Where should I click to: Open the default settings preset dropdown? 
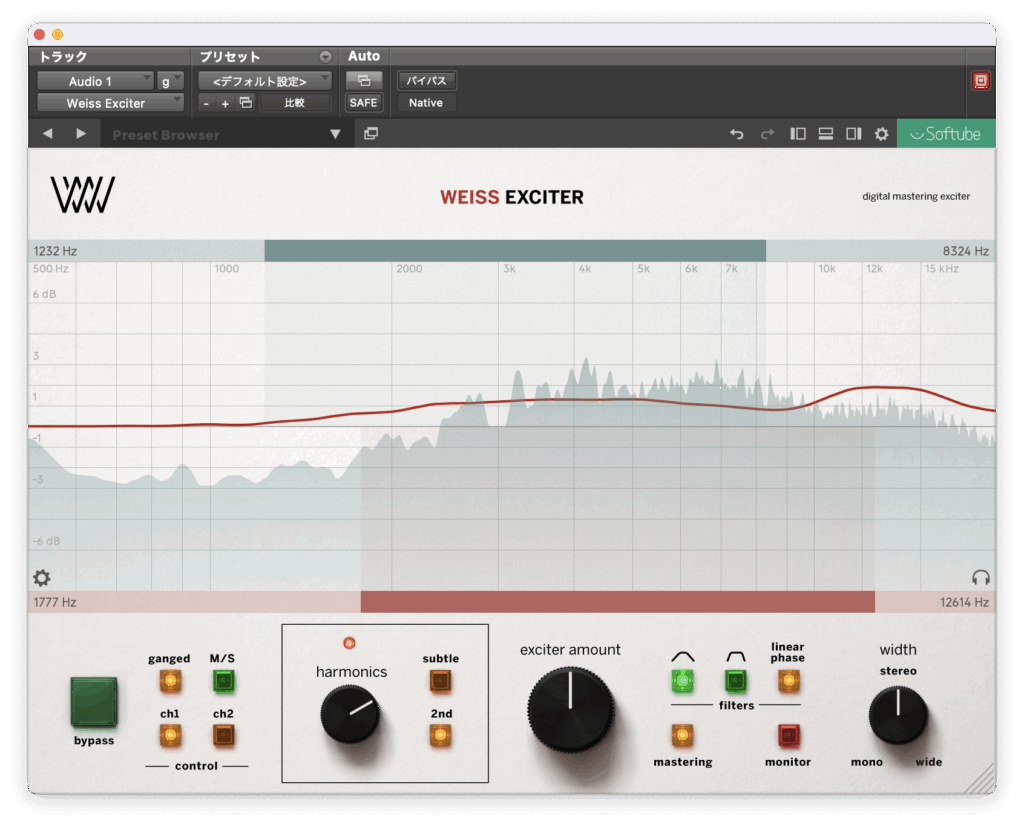264,81
